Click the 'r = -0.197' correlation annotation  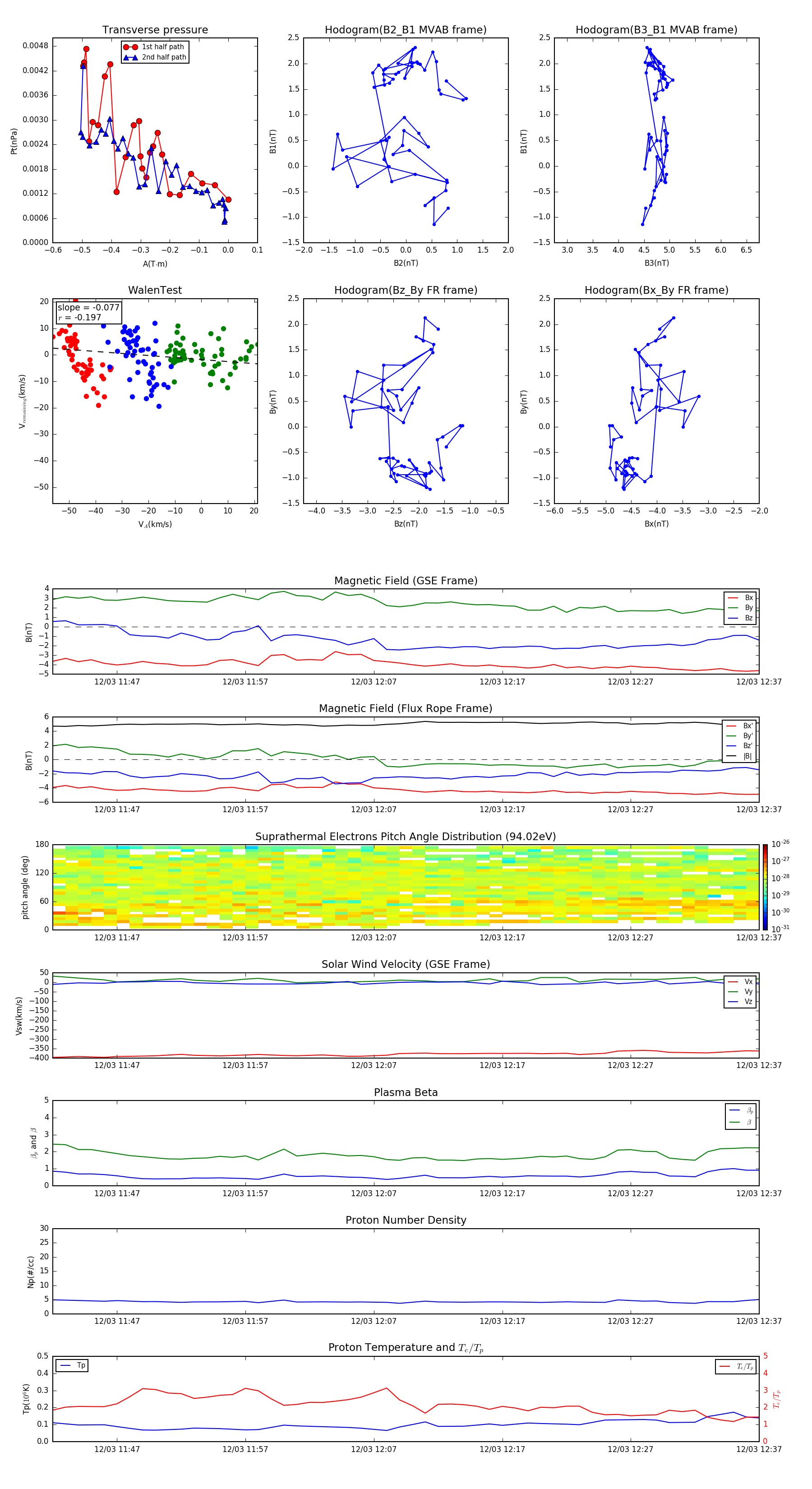pos(80,317)
